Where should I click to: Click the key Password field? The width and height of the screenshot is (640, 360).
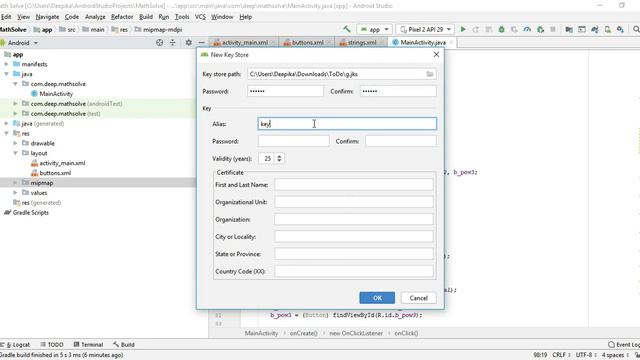coord(293,141)
